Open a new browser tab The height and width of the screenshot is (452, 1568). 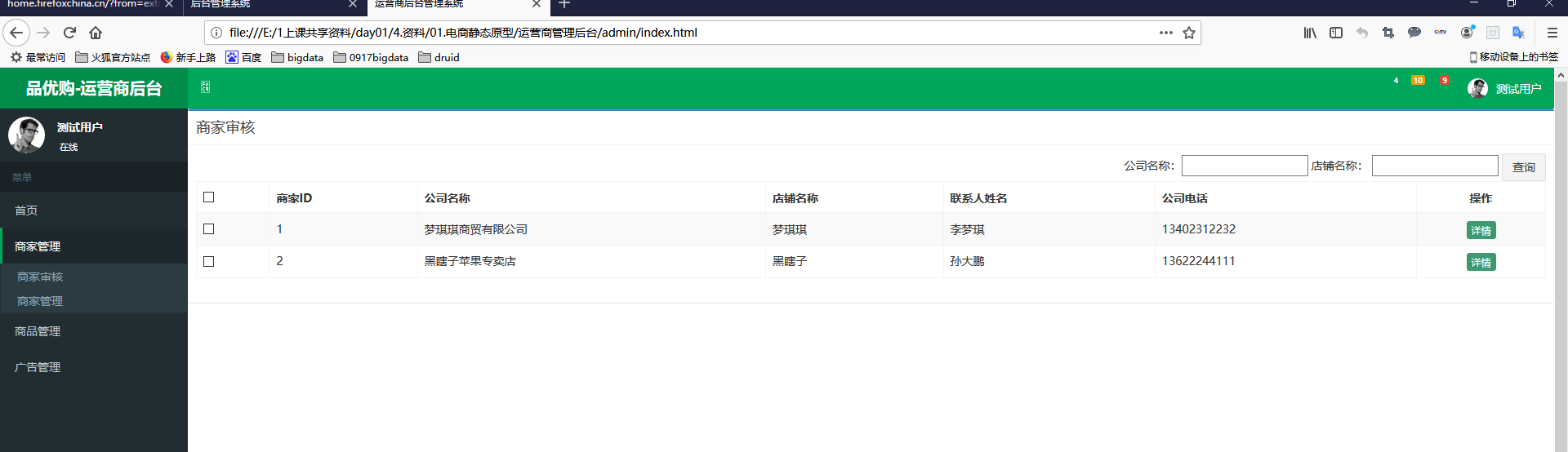click(564, 4)
